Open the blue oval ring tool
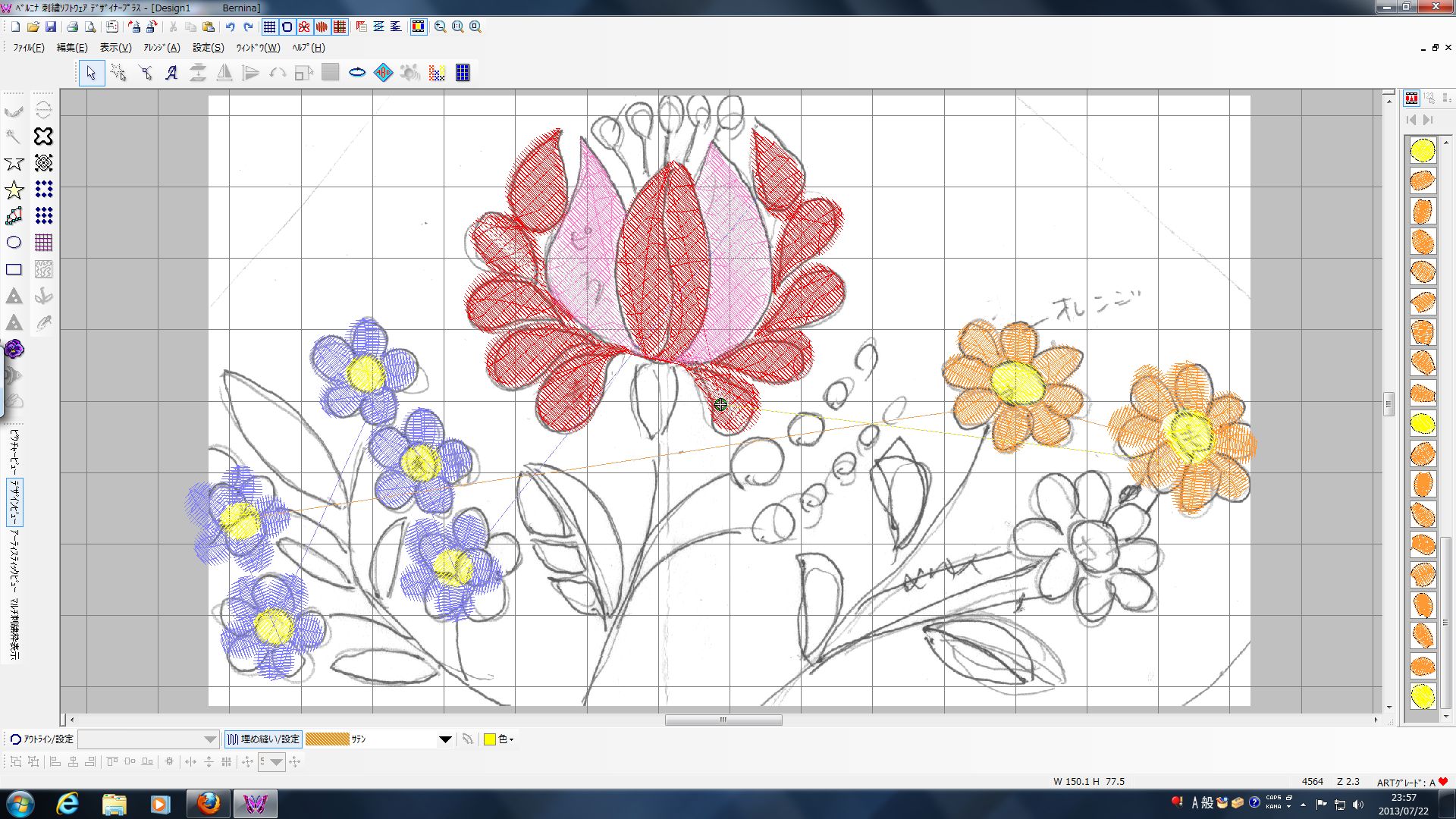Viewport: 1456px width, 819px height. [357, 73]
